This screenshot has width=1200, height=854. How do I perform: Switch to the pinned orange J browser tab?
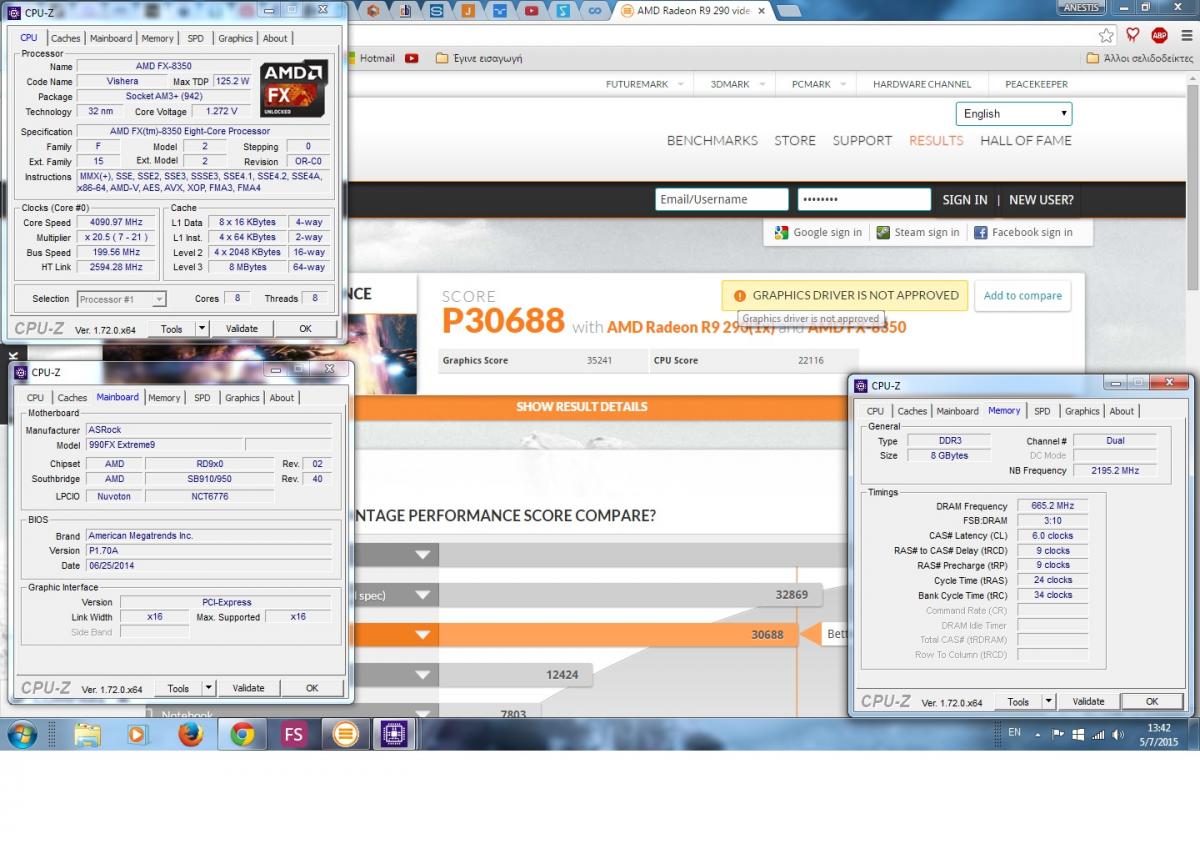[468, 11]
